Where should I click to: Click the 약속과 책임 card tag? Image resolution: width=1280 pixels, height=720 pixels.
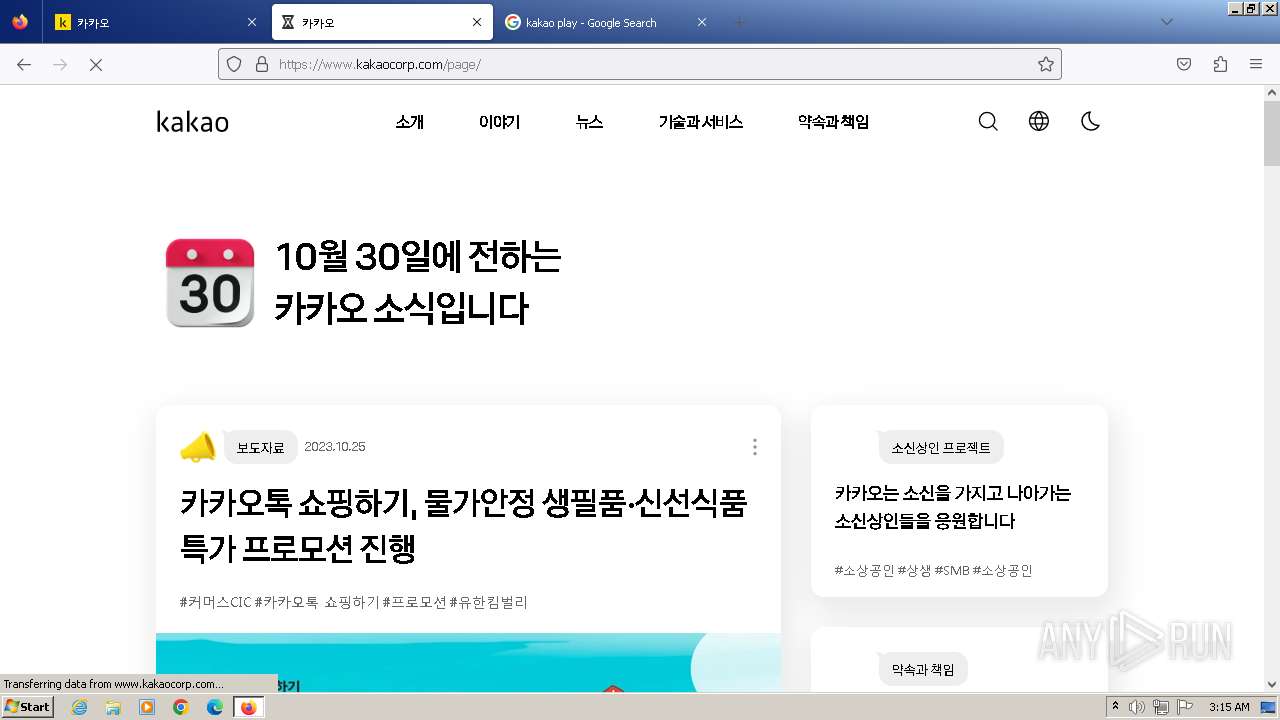[923, 669]
